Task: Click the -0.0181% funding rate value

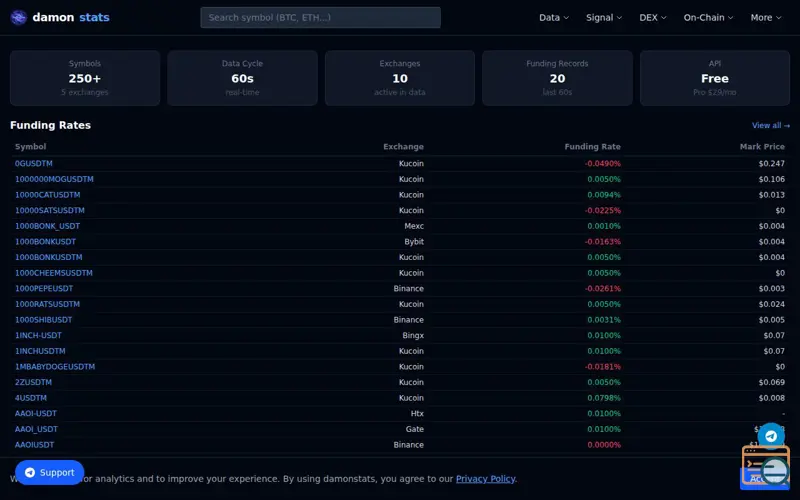Action: 603,367
